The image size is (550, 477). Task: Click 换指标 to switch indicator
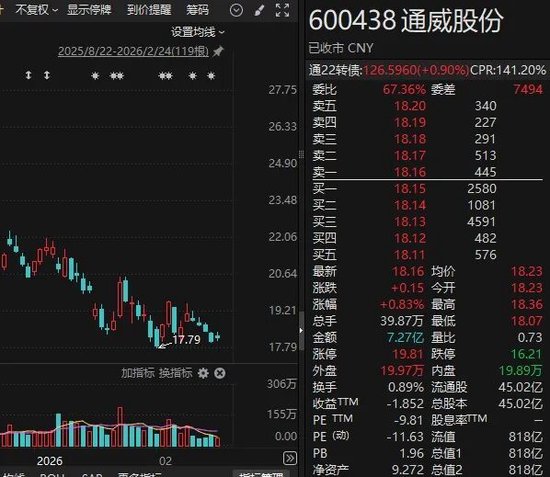(175, 373)
